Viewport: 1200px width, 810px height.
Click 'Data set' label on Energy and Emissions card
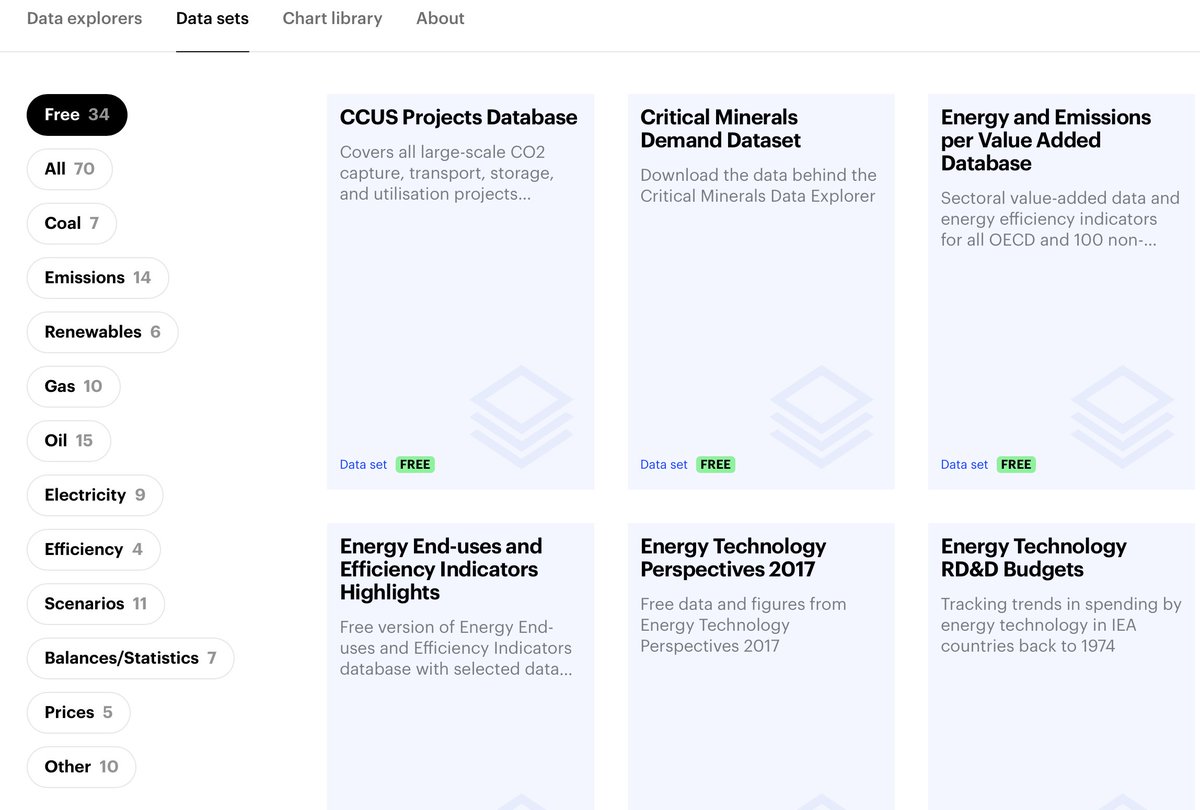coord(964,464)
